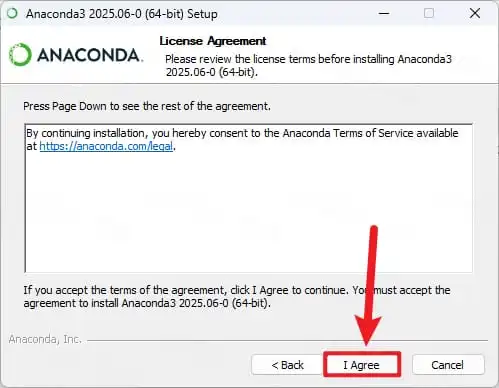Click the 'By continuing installation' license sentence
499x388 pixels.
pos(242,140)
